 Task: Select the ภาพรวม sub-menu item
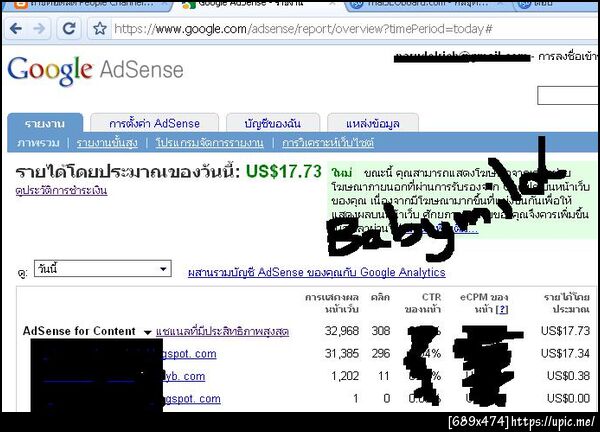pyautogui.click(x=38, y=143)
